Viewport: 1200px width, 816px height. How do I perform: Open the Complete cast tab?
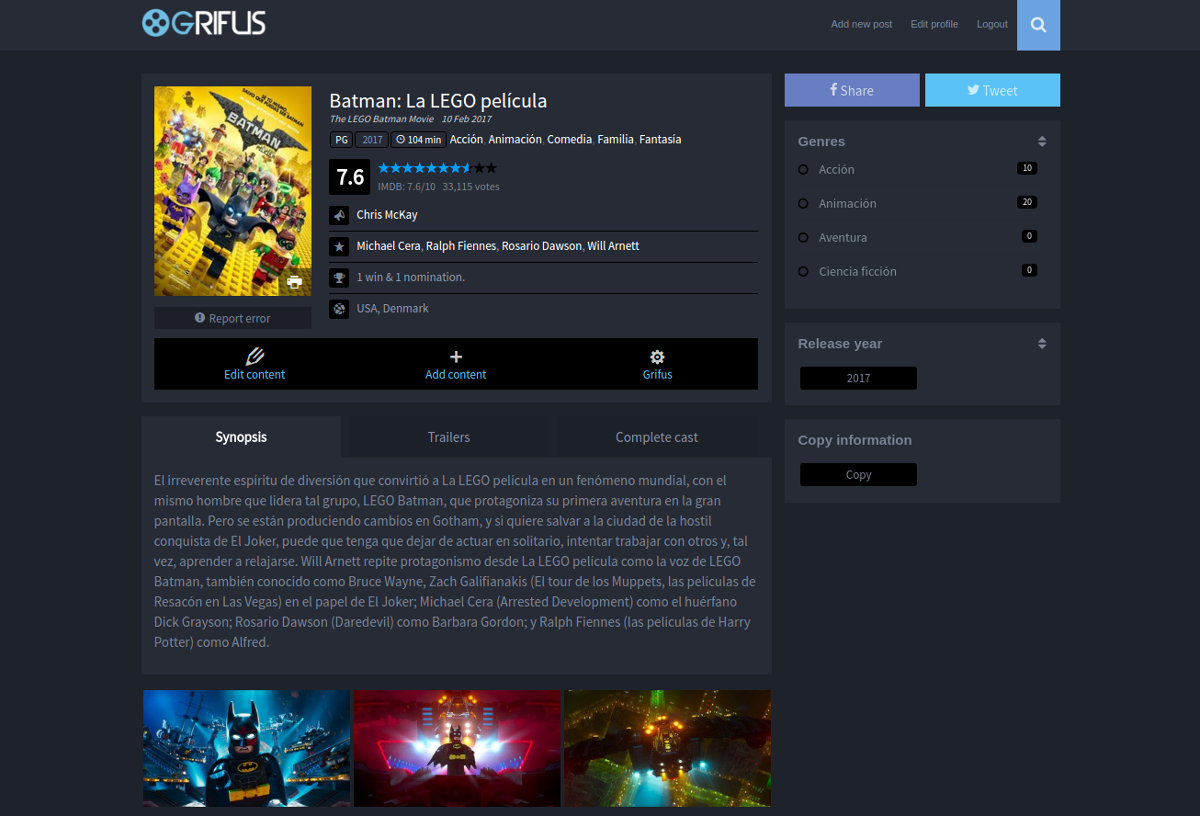656,437
